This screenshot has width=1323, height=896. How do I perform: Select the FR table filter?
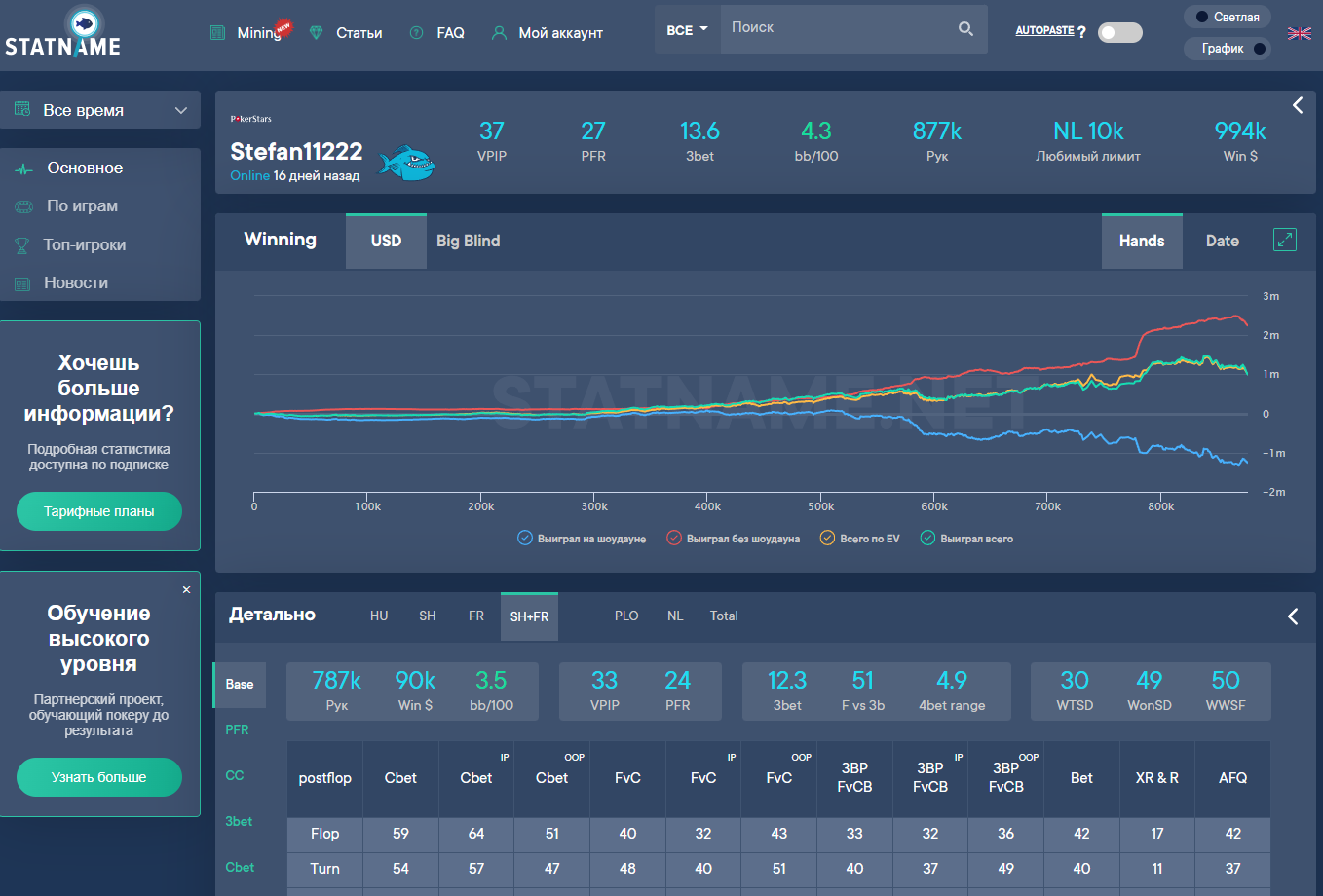[x=476, y=616]
